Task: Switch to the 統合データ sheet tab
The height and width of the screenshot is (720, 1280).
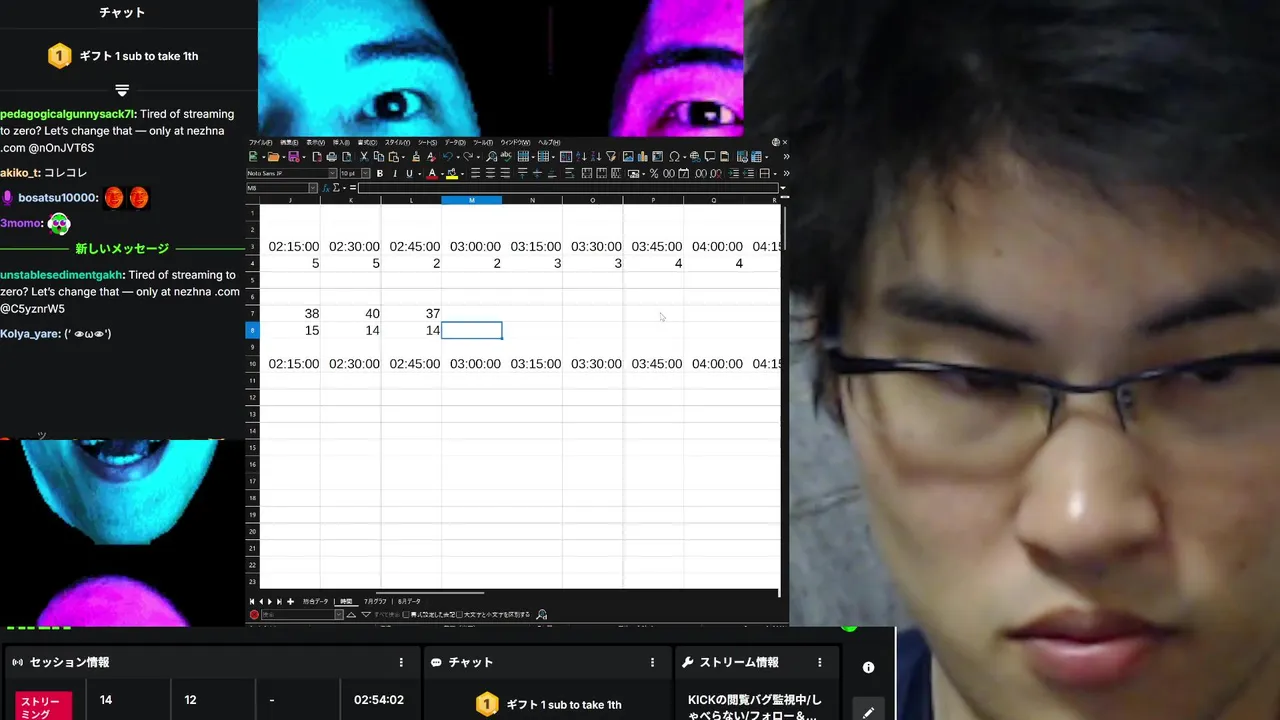Action: pos(315,602)
